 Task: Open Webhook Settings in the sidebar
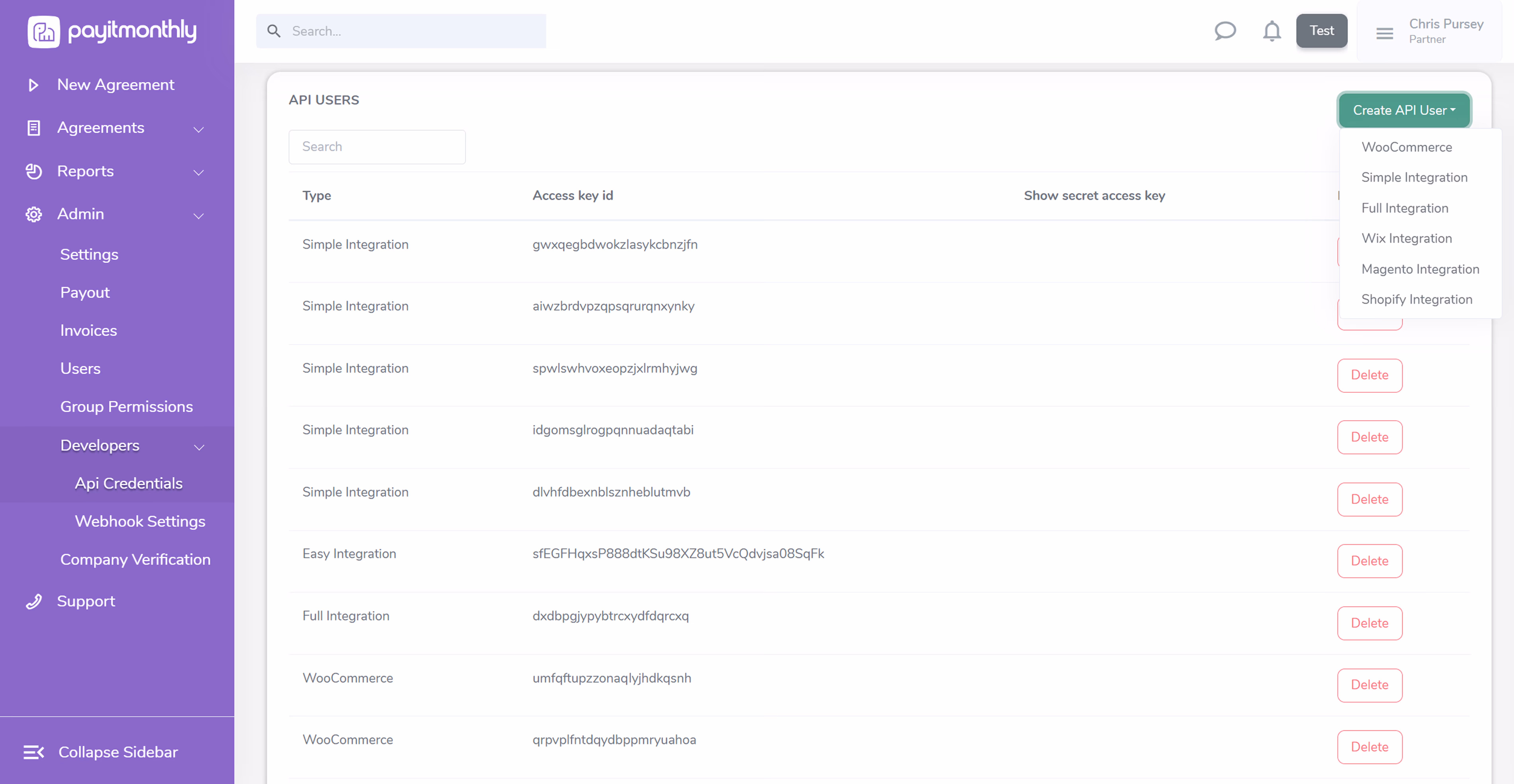(140, 521)
